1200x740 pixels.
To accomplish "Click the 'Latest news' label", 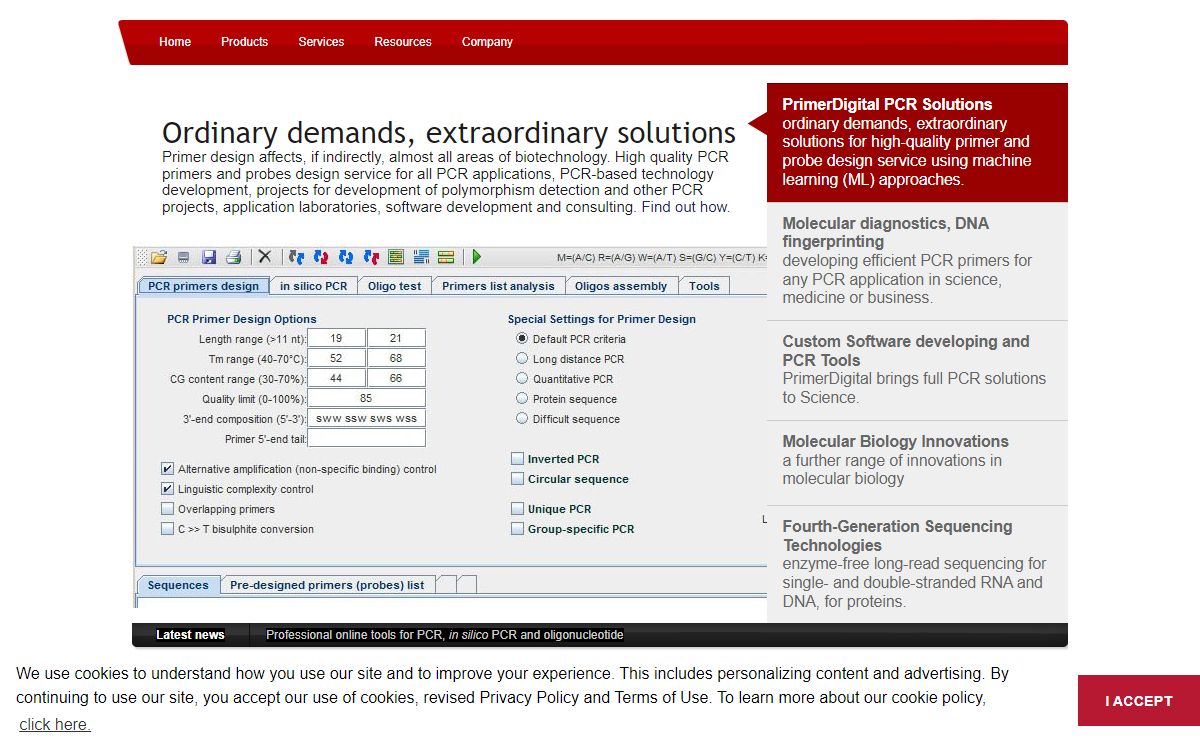I will click(190, 635).
